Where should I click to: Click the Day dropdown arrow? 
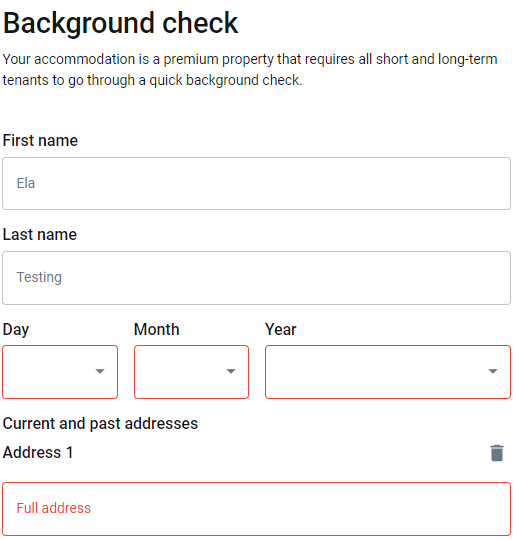click(x=100, y=371)
